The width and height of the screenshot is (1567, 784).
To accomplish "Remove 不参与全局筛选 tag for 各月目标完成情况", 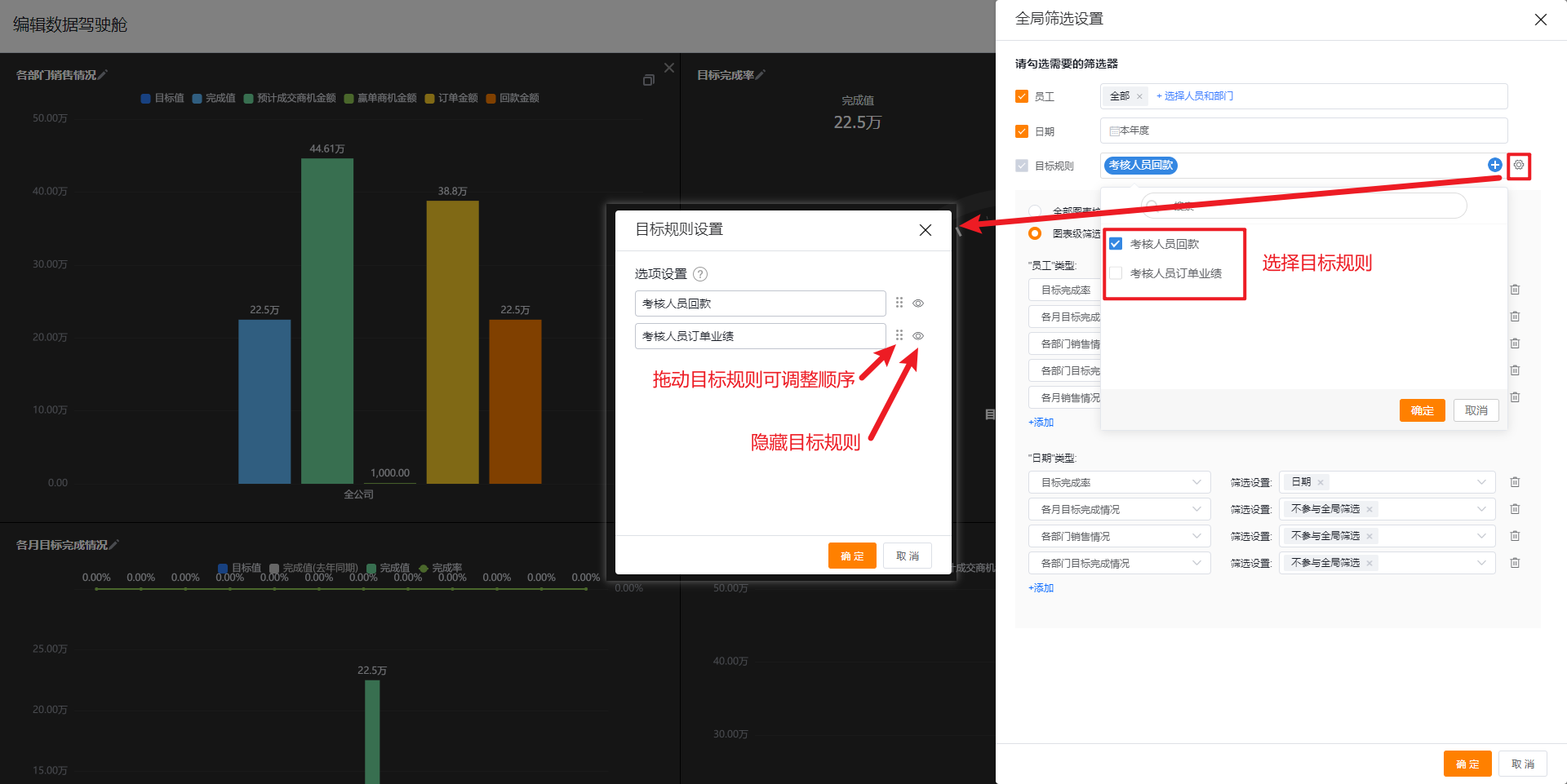I will (1369, 509).
